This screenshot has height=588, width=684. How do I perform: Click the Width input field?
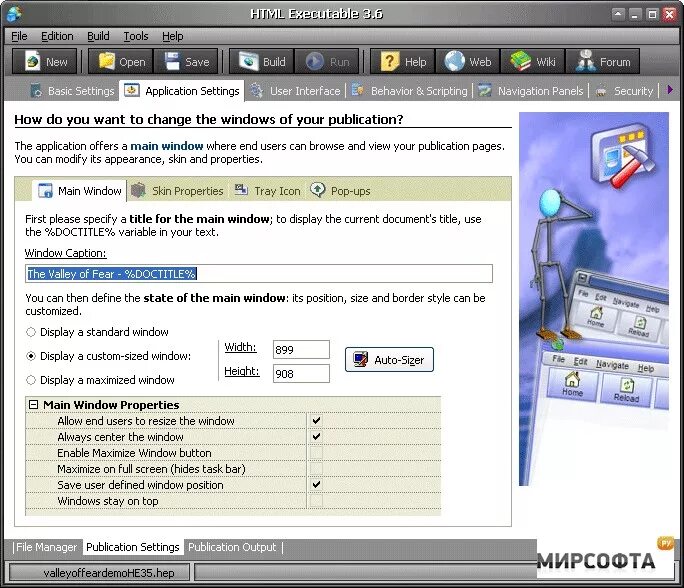(301, 349)
